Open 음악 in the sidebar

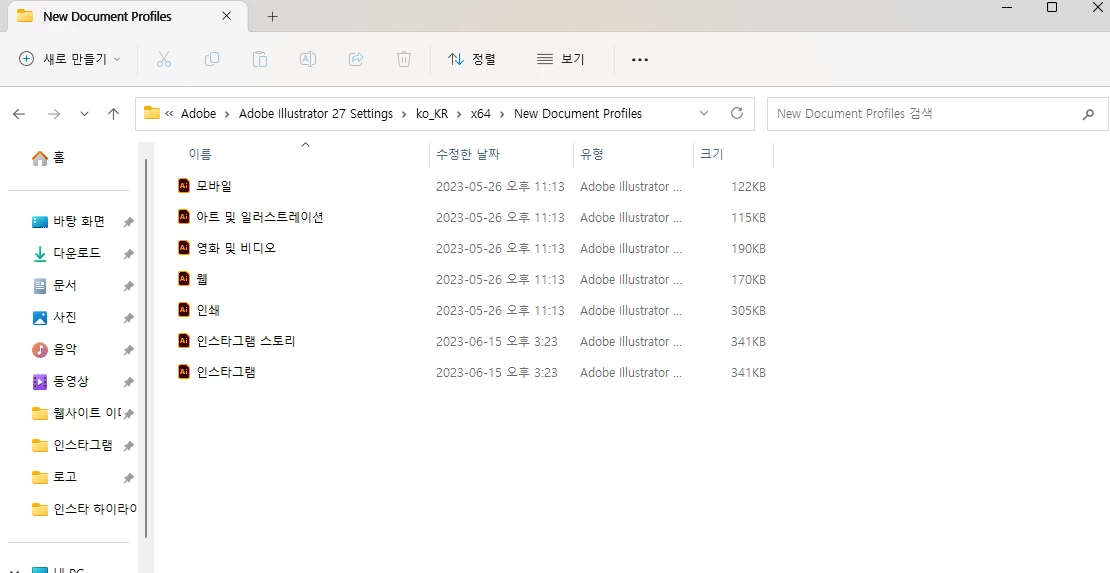pyautogui.click(x=55, y=349)
